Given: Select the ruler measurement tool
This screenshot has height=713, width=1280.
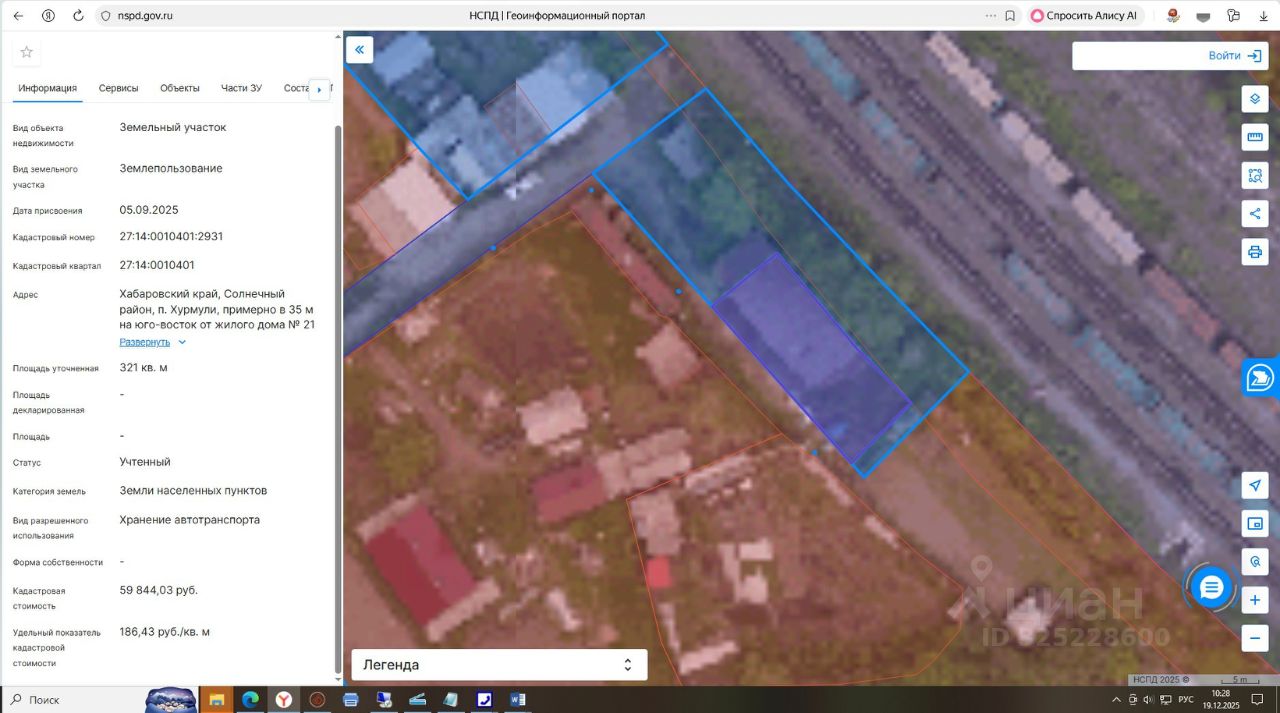Looking at the screenshot, I should (1255, 137).
